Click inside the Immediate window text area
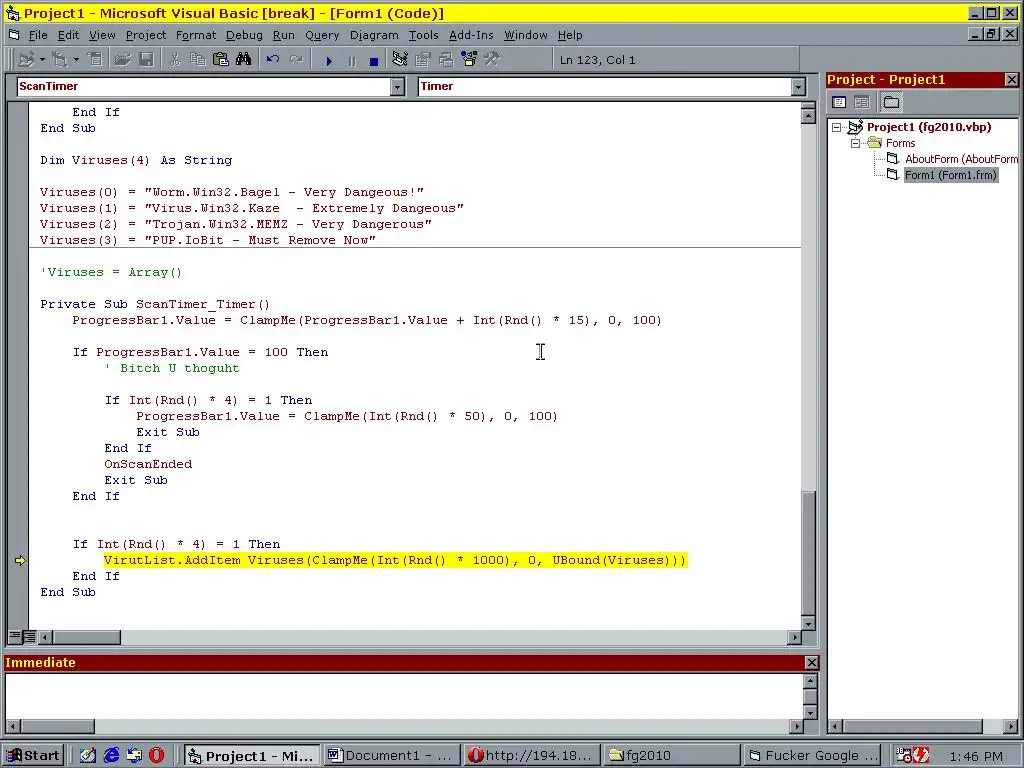The width and height of the screenshot is (1024, 768). coord(404,696)
